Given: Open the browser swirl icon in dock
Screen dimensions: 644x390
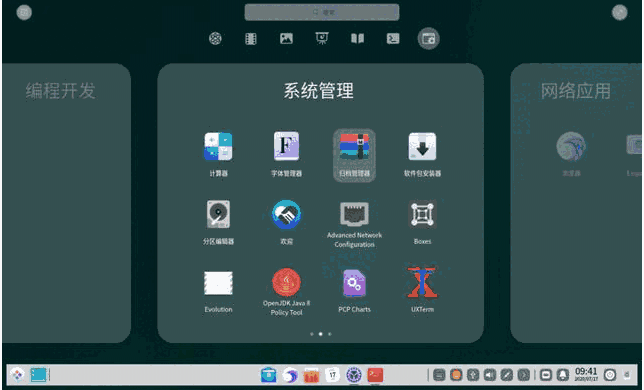Looking at the screenshot, I should (x=290, y=375).
